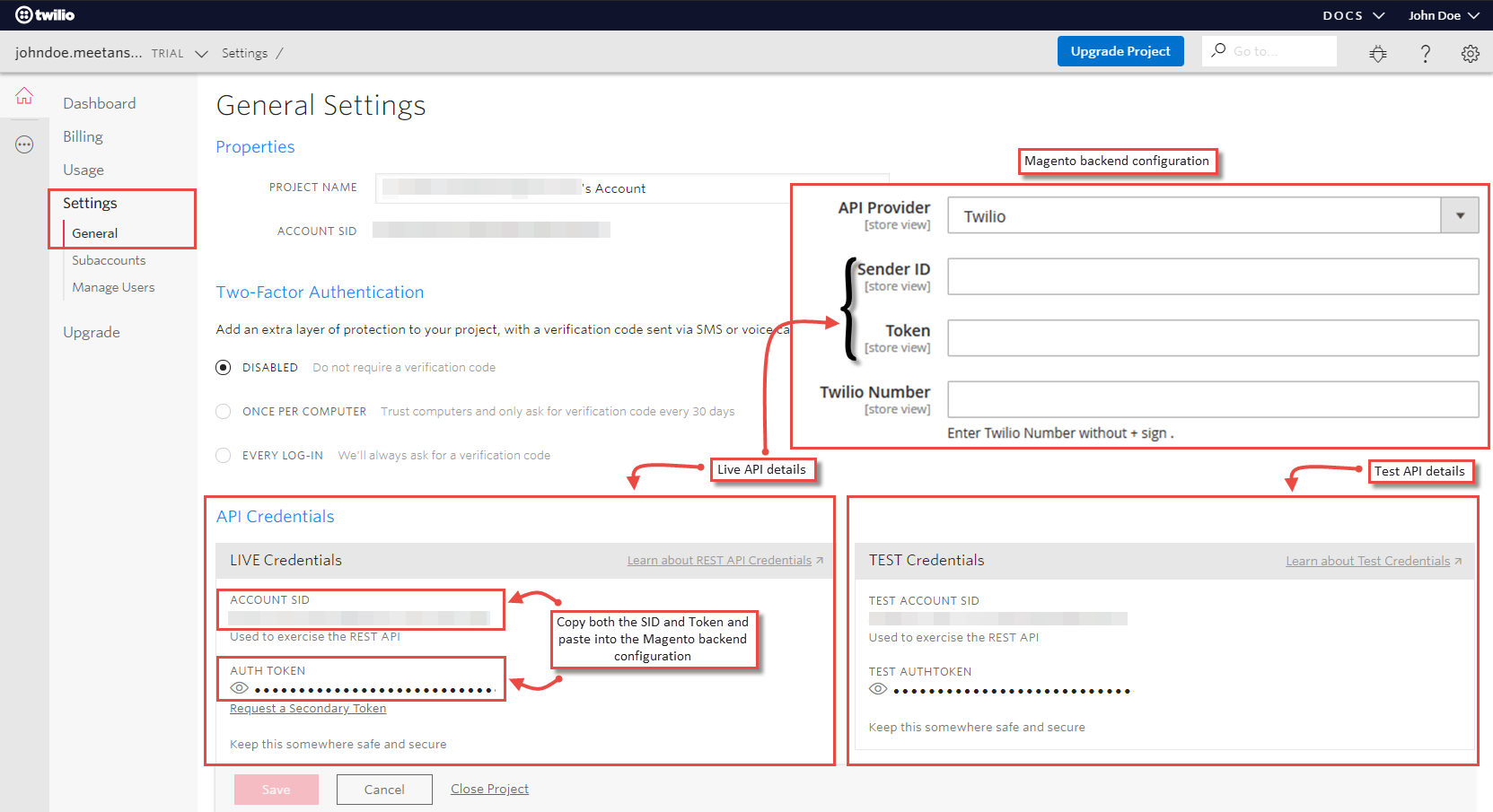Image resolution: width=1493 pixels, height=812 pixels.
Task: Click the Two-Factor Authentication heading
Action: click(320, 292)
